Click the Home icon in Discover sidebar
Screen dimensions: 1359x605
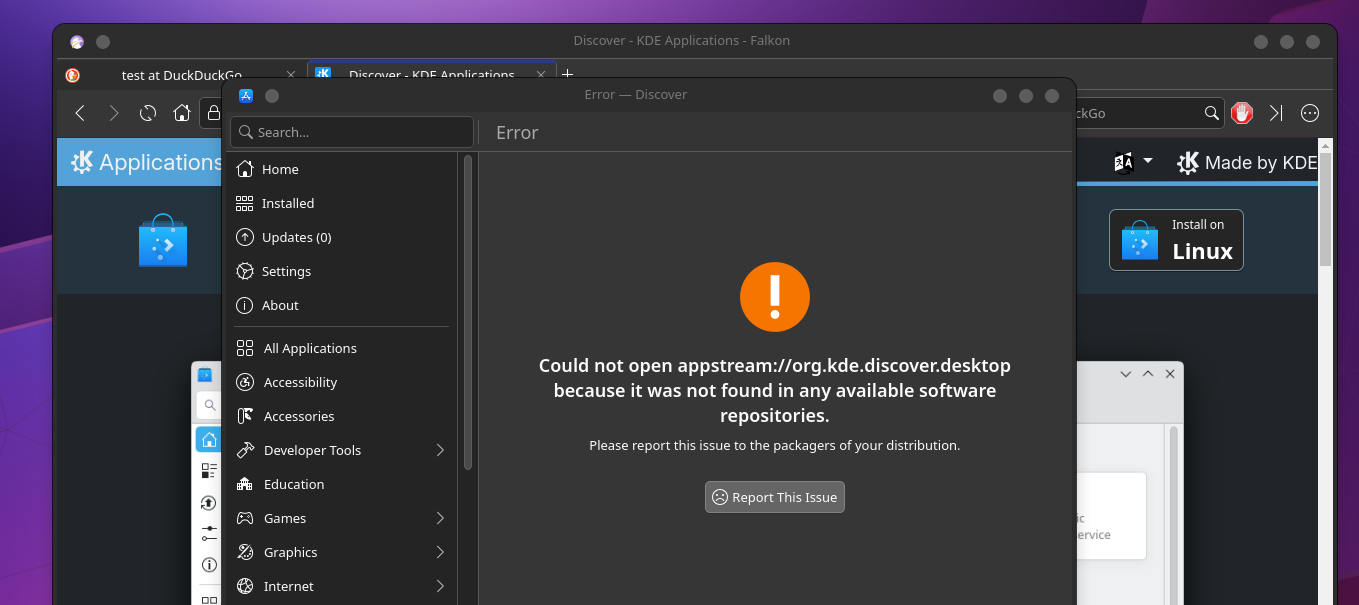(245, 169)
